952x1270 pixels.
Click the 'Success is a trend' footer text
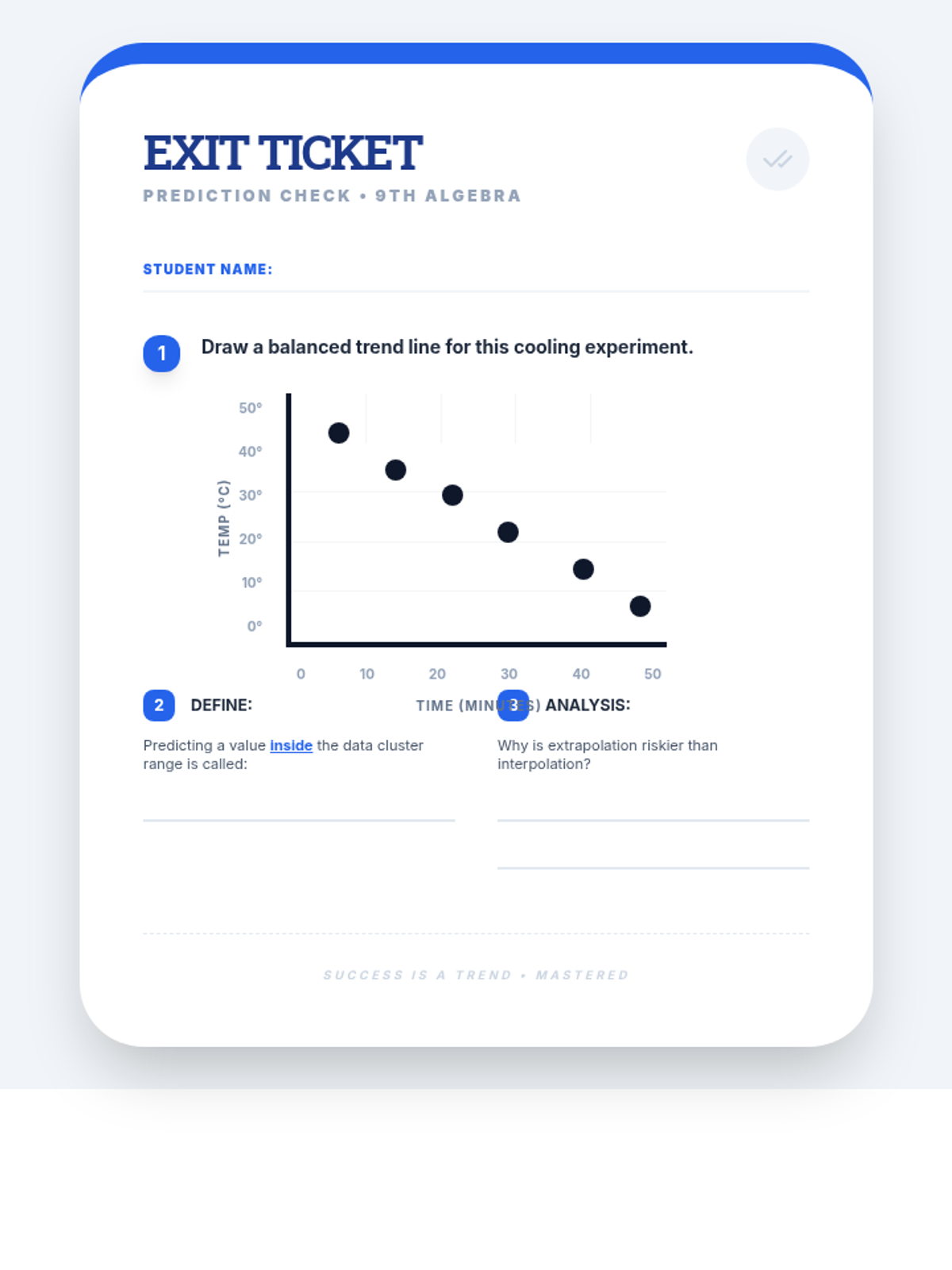click(x=476, y=975)
